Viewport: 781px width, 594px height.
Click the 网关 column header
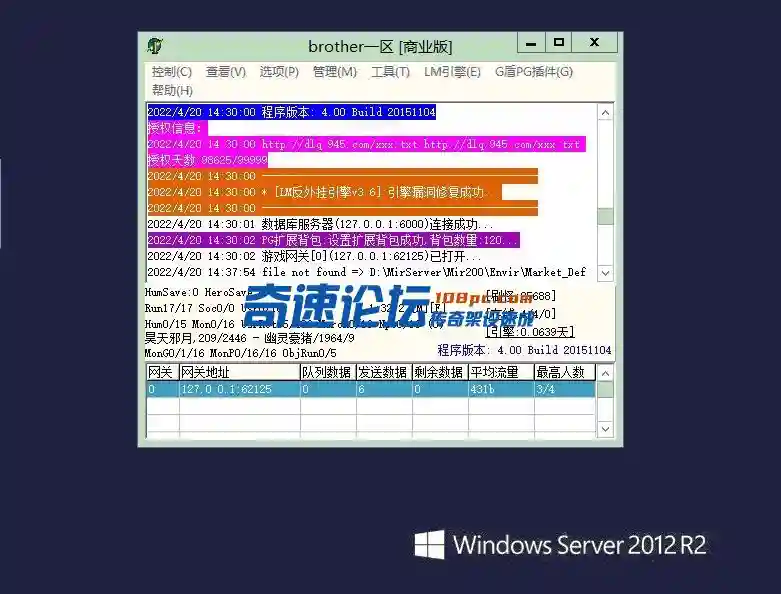[x=162, y=372]
